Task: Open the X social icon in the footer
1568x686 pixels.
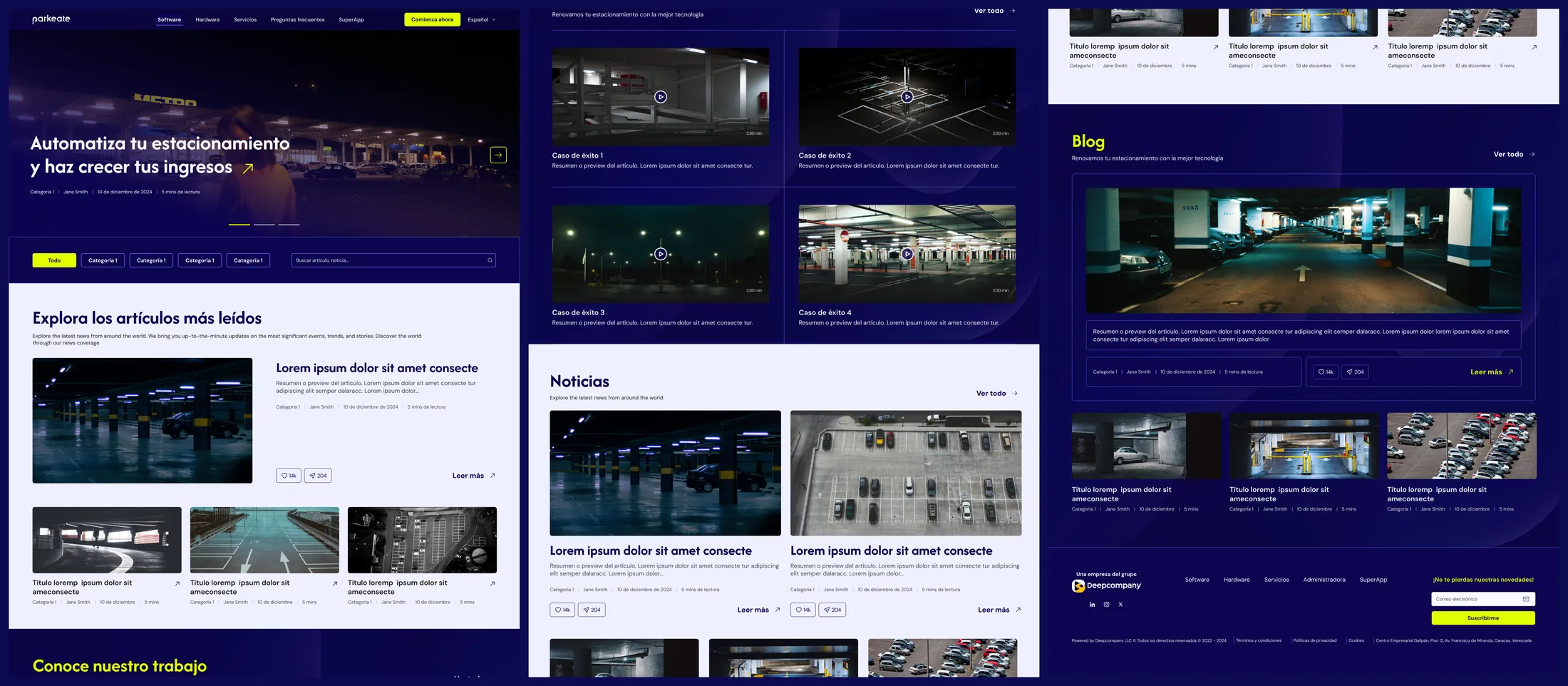Action: [x=1120, y=605]
